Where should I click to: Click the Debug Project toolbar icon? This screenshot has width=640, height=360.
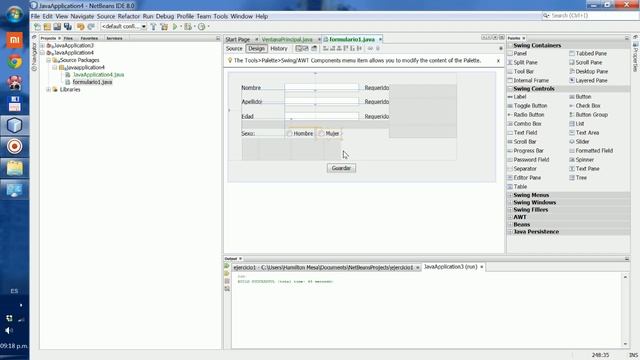pos(188,27)
